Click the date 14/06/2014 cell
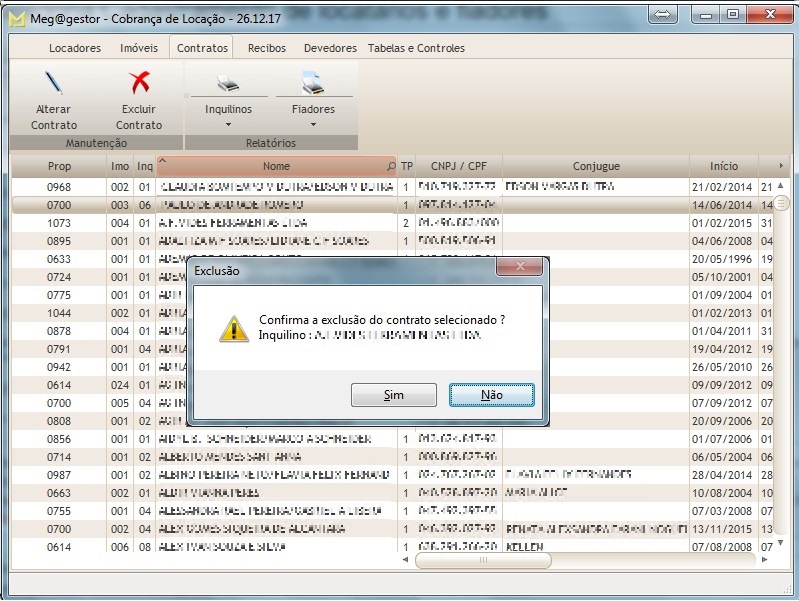Screen dimensions: 799x601 tap(722, 205)
